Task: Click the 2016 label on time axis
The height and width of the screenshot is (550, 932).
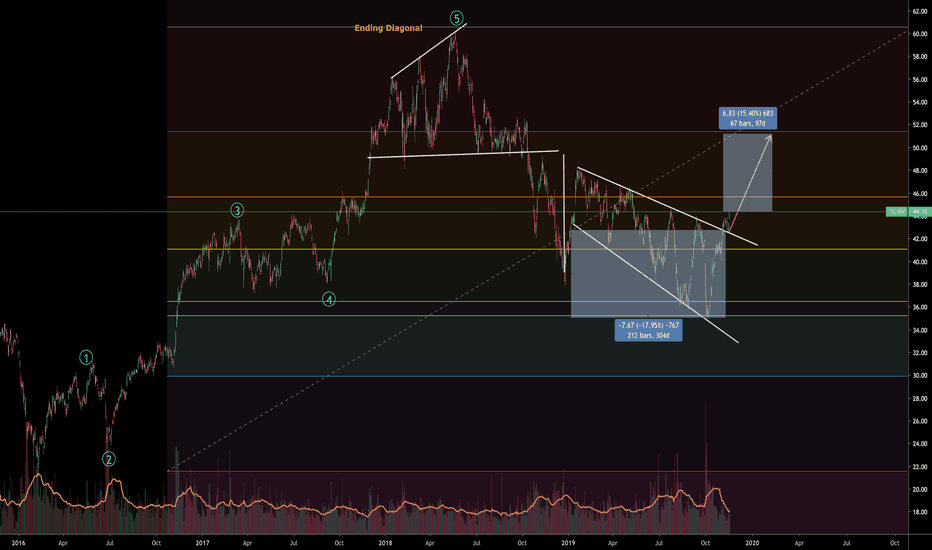Action: (x=18, y=543)
